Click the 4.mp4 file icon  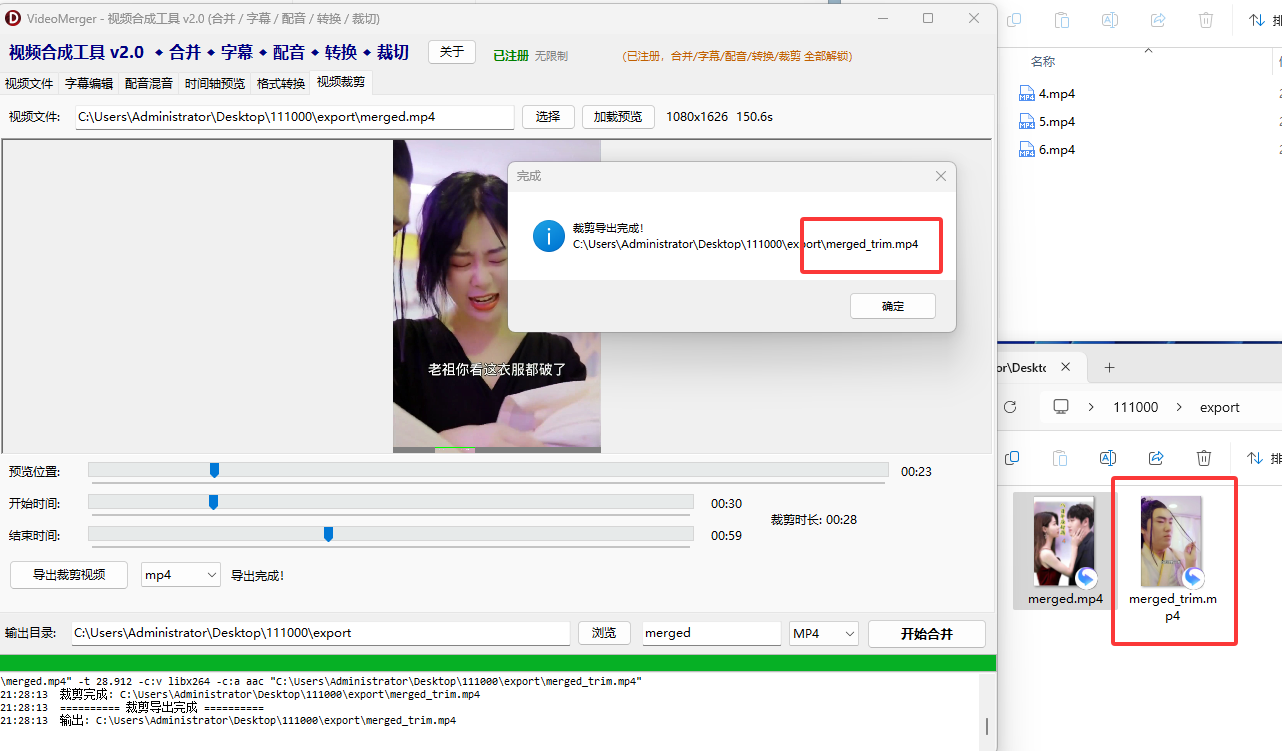click(x=1026, y=92)
